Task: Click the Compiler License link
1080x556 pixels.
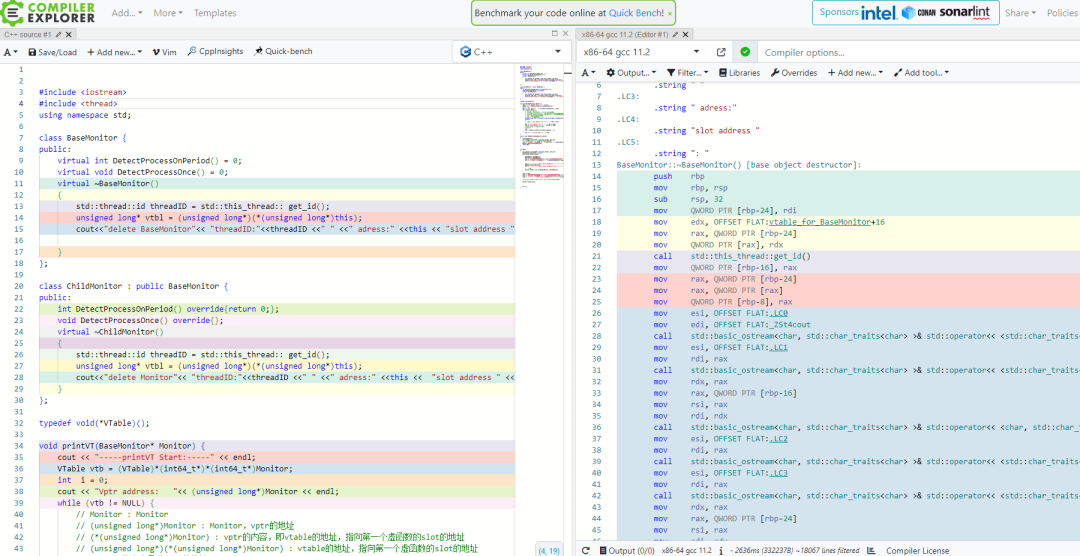Action: [917, 550]
